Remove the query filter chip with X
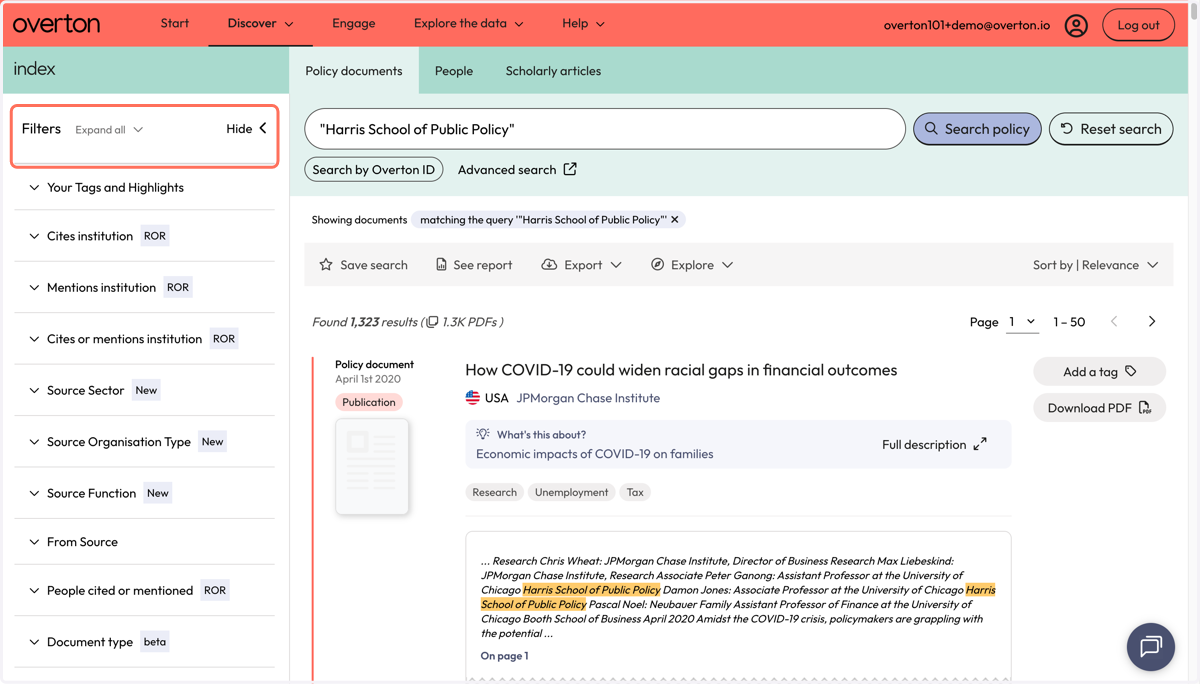This screenshot has height=684, width=1200. tap(675, 220)
